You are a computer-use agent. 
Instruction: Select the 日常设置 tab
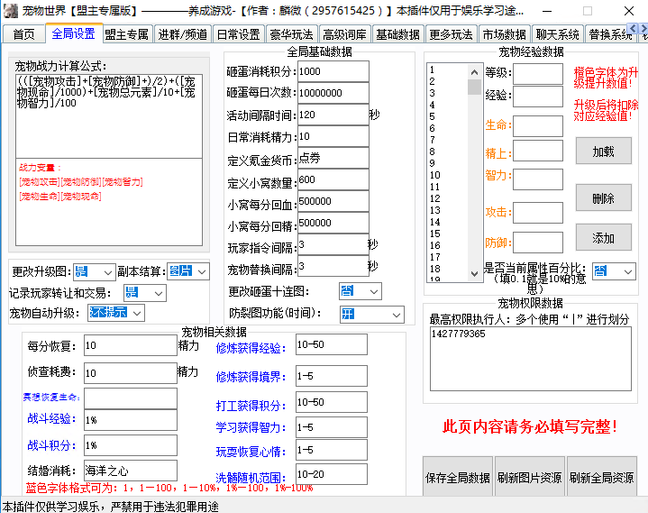(x=238, y=34)
